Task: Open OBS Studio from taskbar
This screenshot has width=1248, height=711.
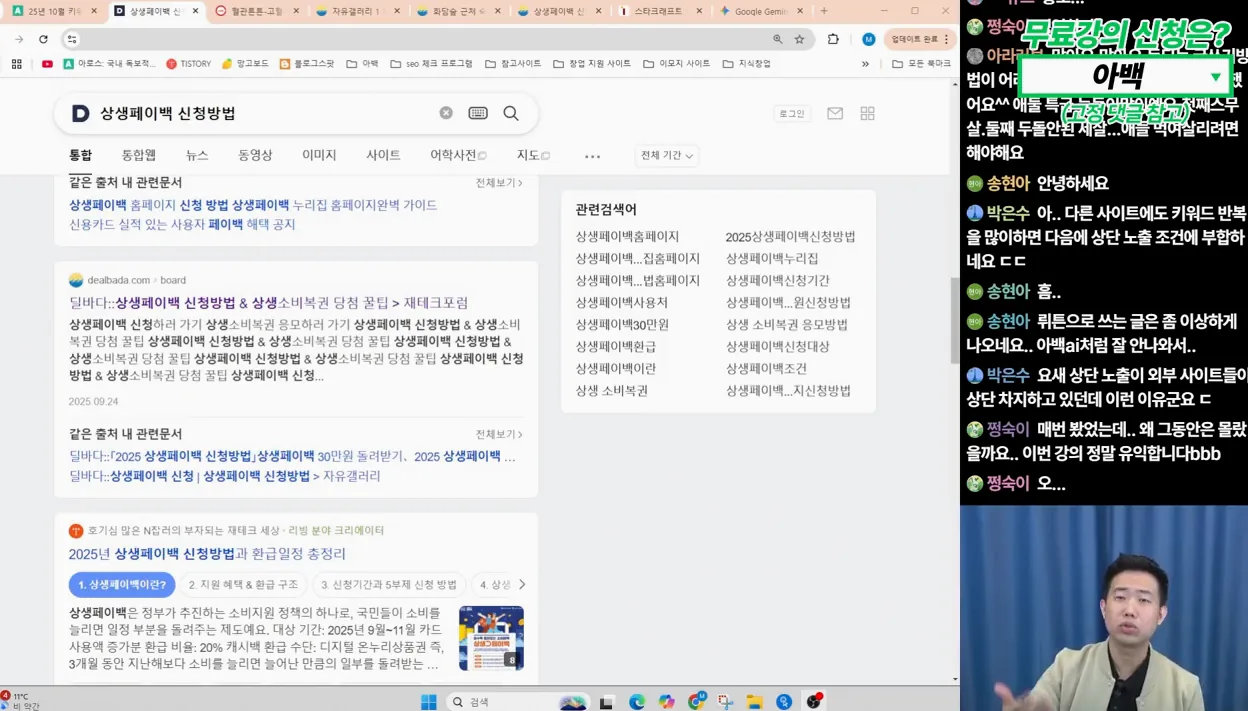Action: (814, 702)
